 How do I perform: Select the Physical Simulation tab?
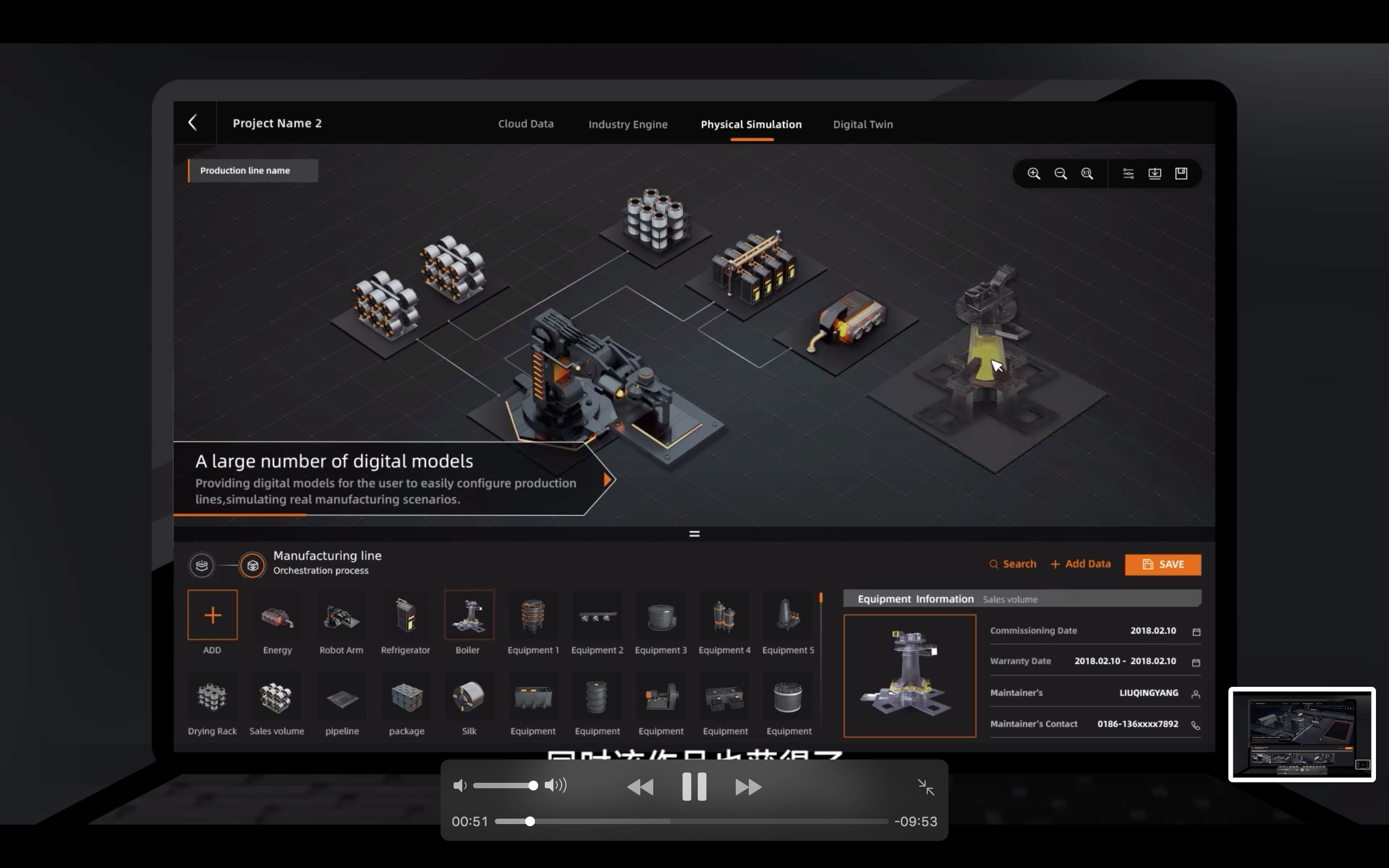751,125
